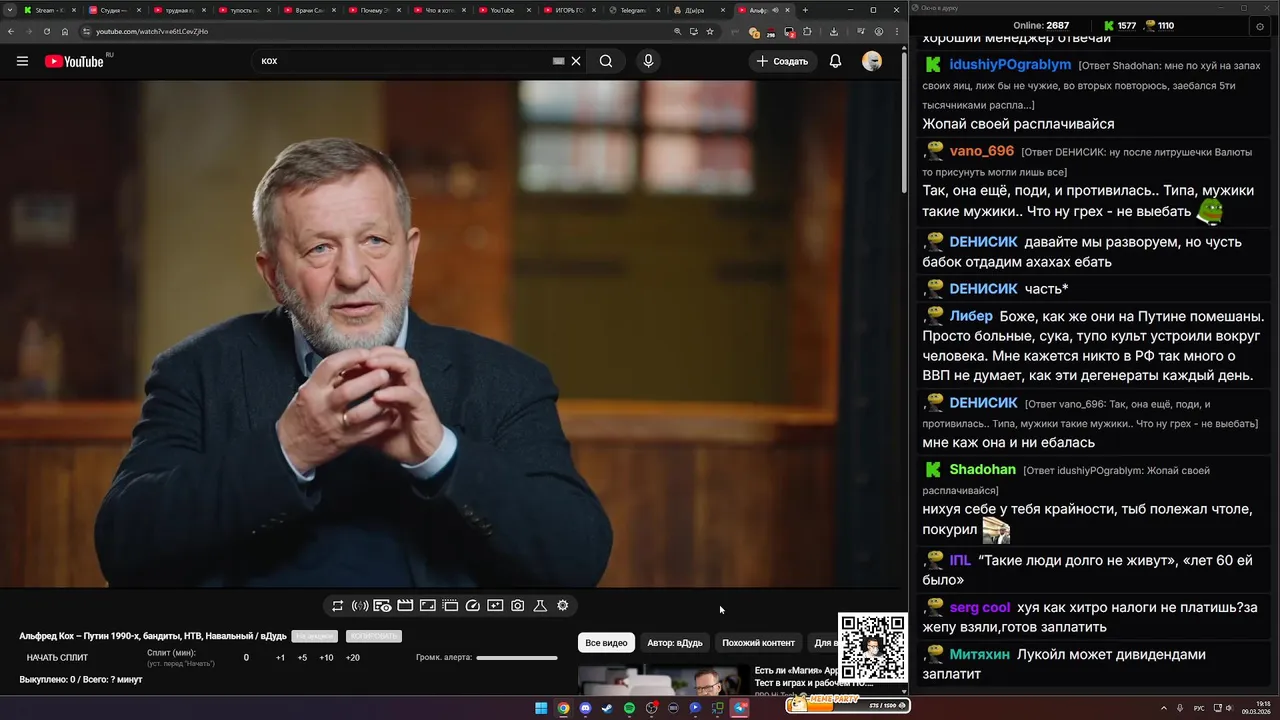Viewport: 1280px width, 720px height.
Task: Go back with browser back arrow
Action: coord(11,31)
